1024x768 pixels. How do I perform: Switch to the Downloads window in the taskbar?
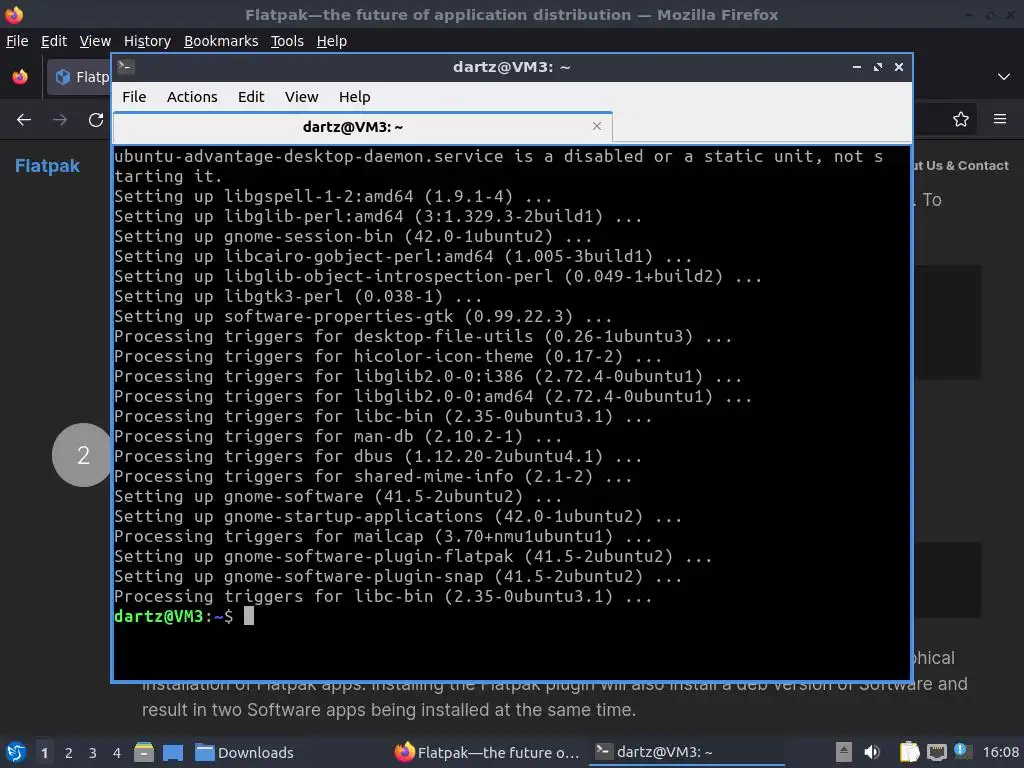[x=244, y=752]
